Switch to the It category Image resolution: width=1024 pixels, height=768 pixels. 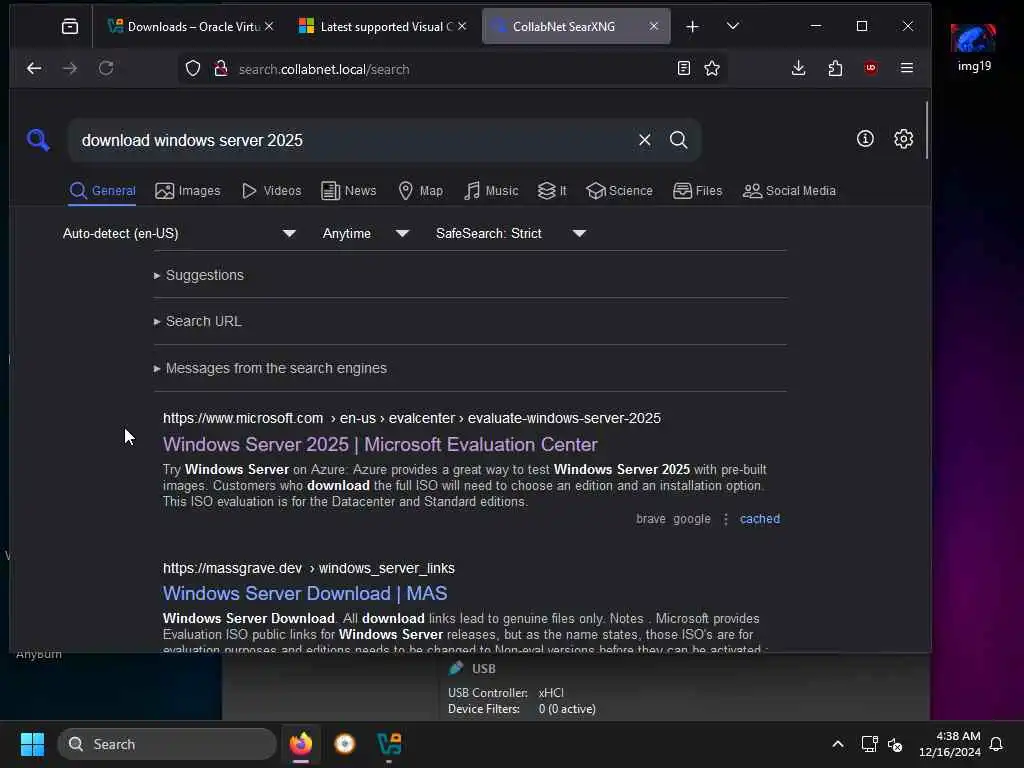click(x=552, y=191)
